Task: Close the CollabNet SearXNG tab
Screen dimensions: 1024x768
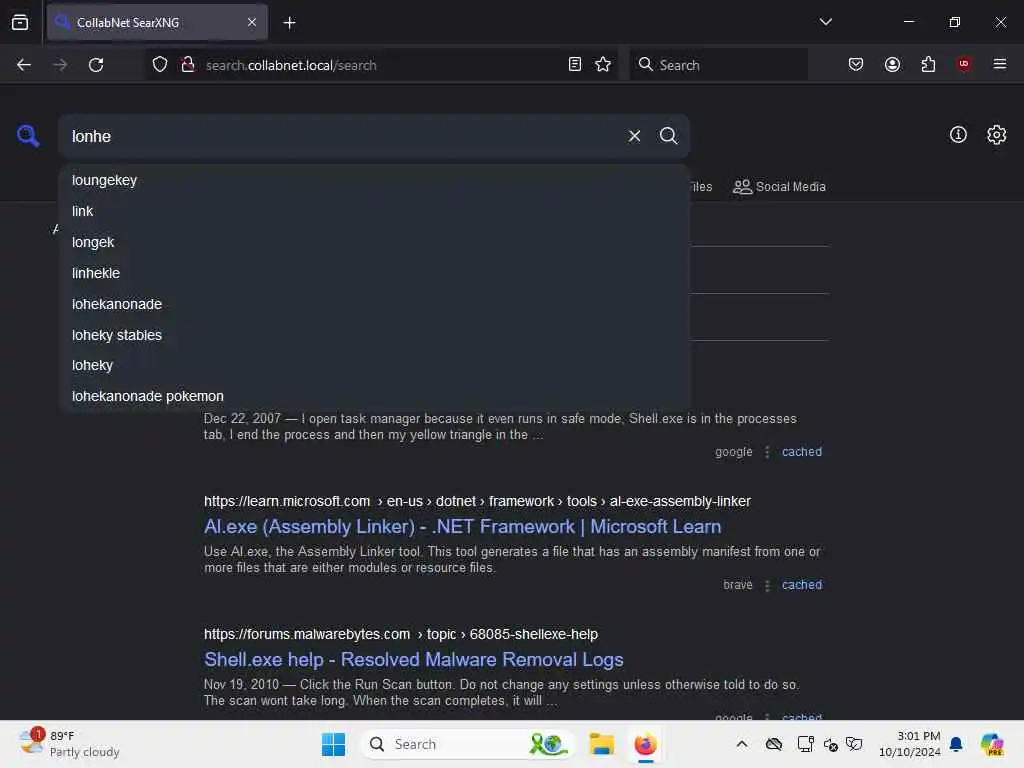Action: coord(252,22)
